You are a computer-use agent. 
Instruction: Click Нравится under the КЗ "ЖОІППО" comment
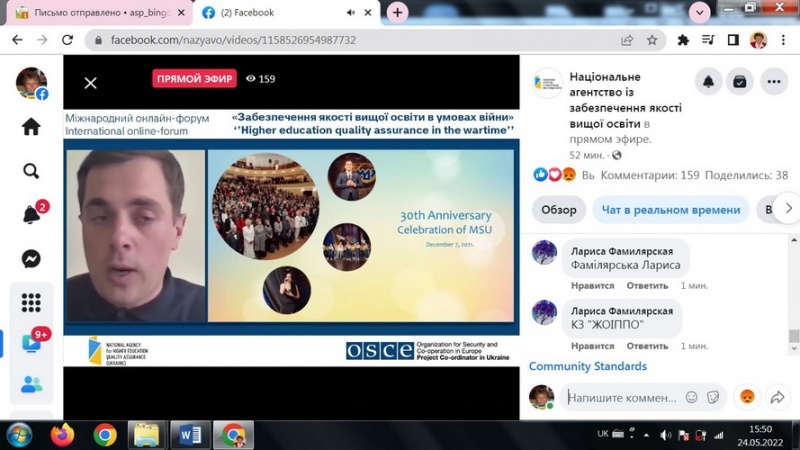592,346
